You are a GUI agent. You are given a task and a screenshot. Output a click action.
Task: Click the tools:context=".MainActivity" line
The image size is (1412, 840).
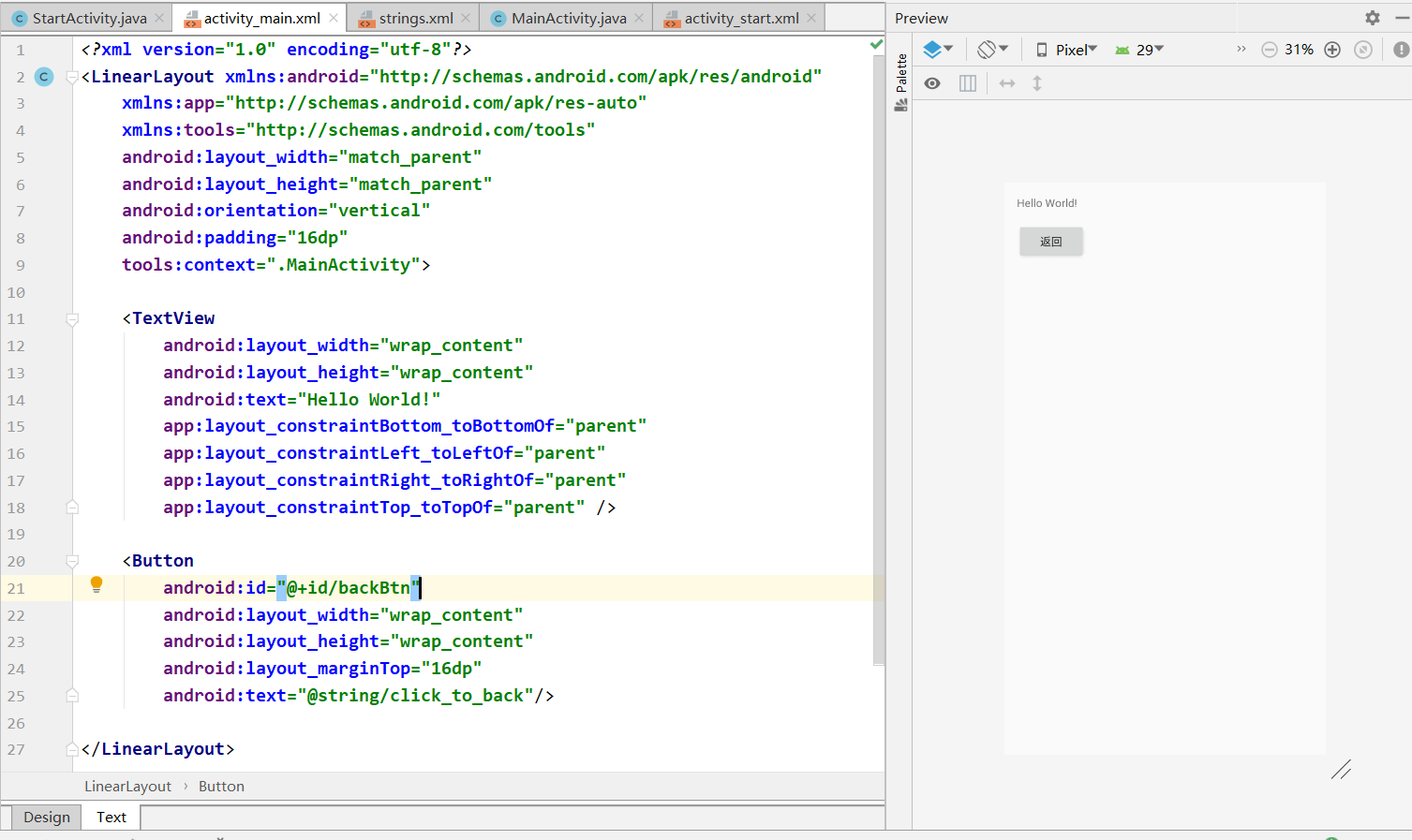pyautogui.click(x=276, y=265)
